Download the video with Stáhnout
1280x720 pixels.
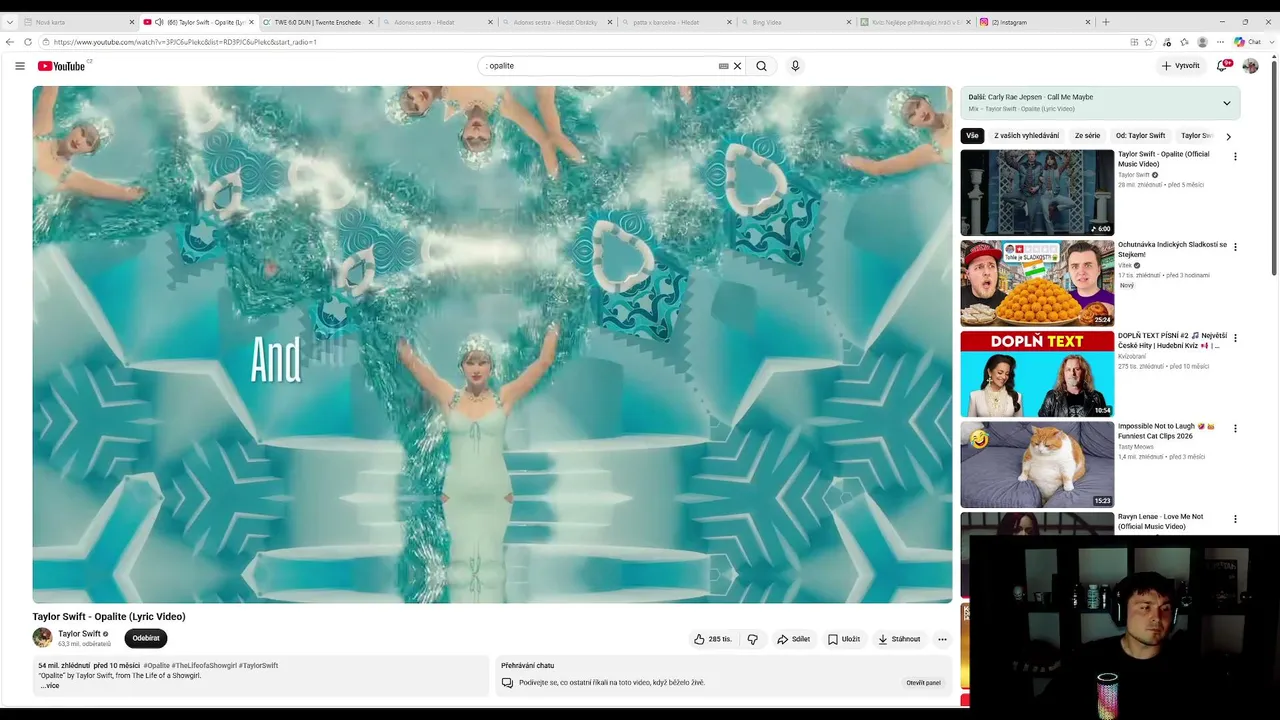[x=899, y=639]
